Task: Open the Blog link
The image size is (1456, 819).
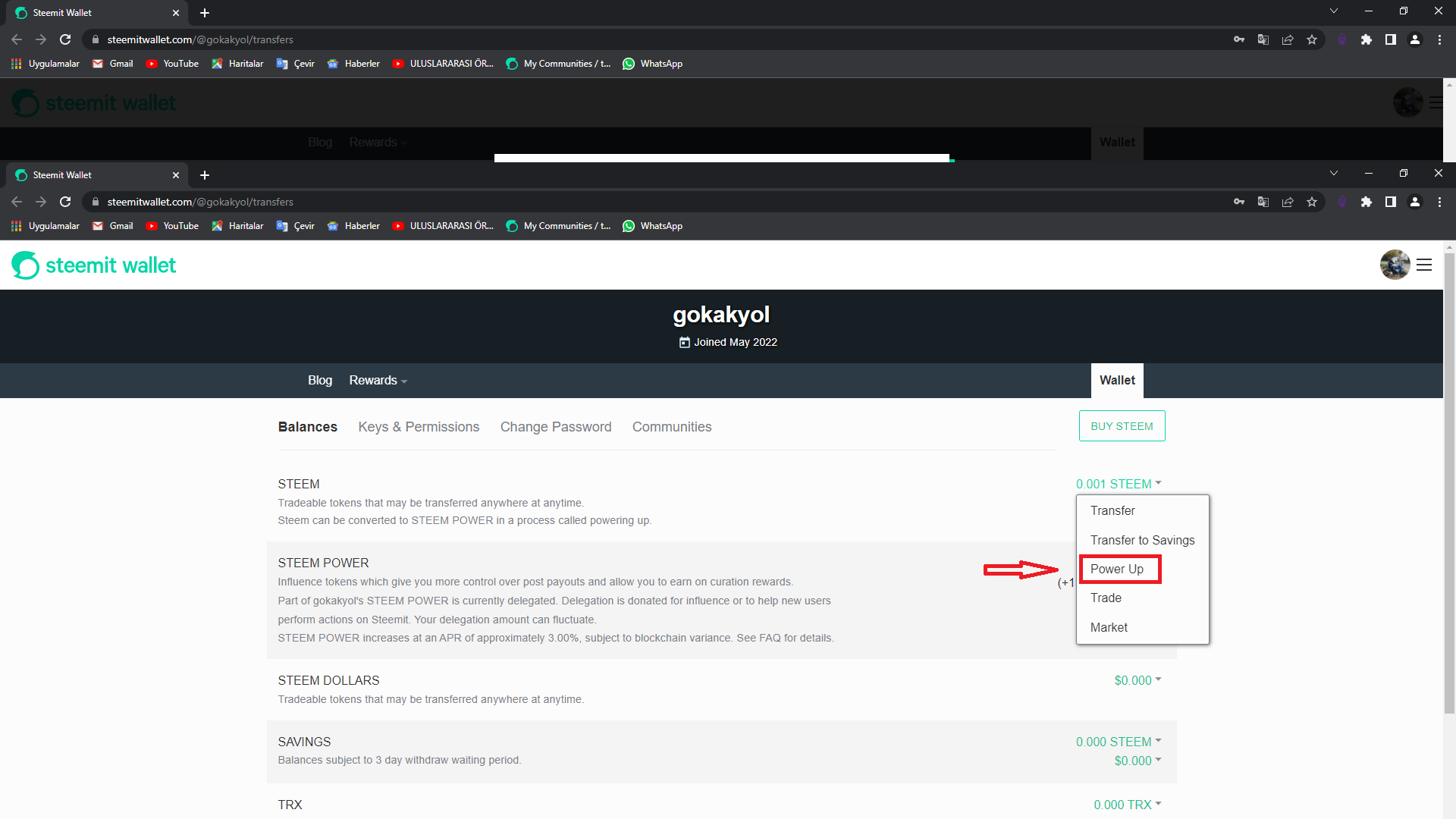Action: pyautogui.click(x=319, y=381)
